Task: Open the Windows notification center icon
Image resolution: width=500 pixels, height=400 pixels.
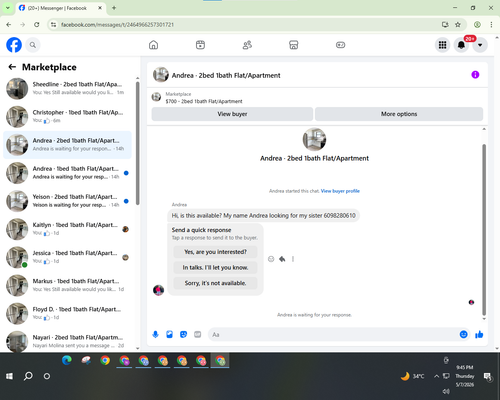Action: [x=487, y=376]
